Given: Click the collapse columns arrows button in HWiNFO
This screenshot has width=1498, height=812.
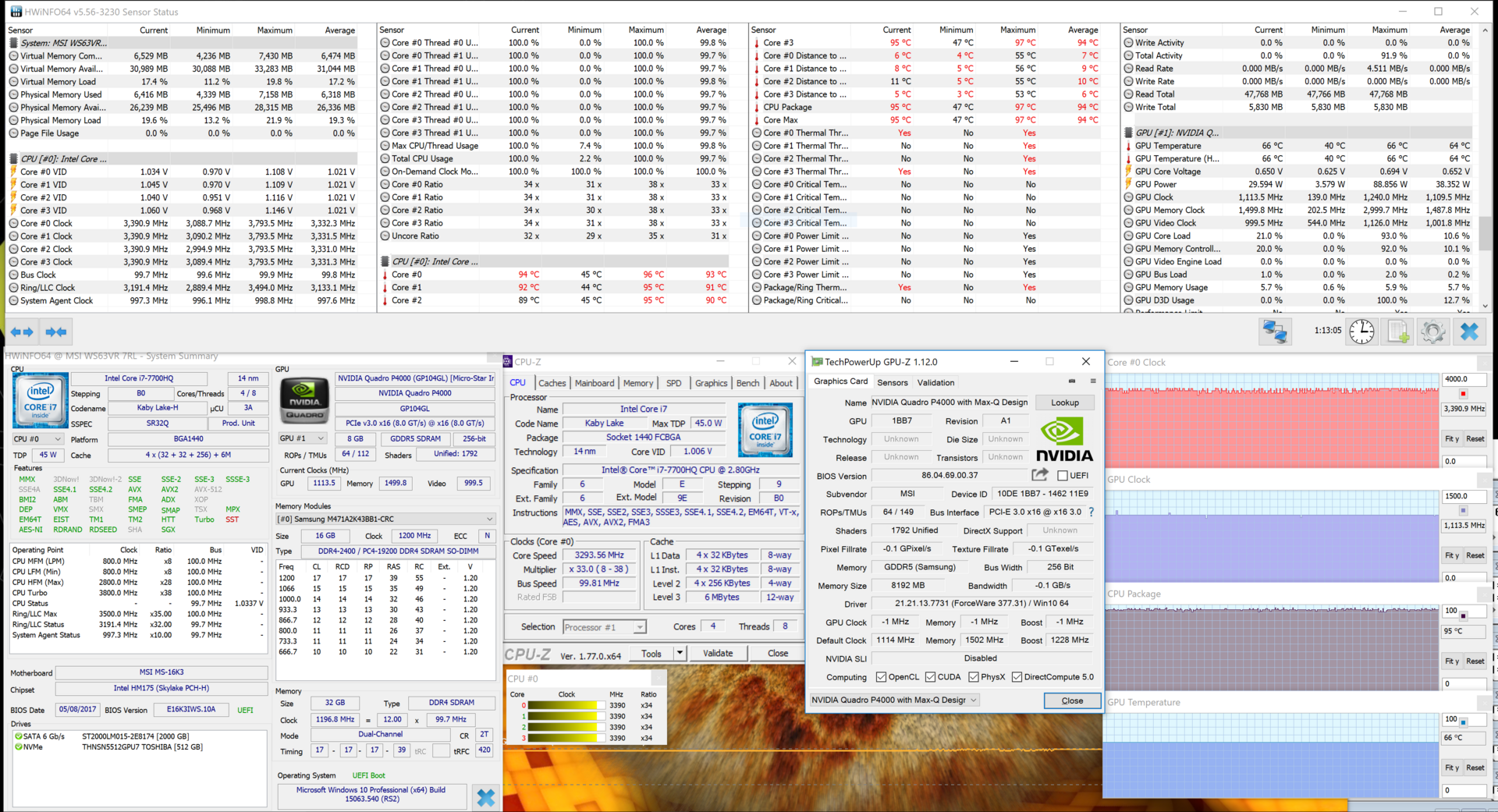Looking at the screenshot, I should pos(56,332).
